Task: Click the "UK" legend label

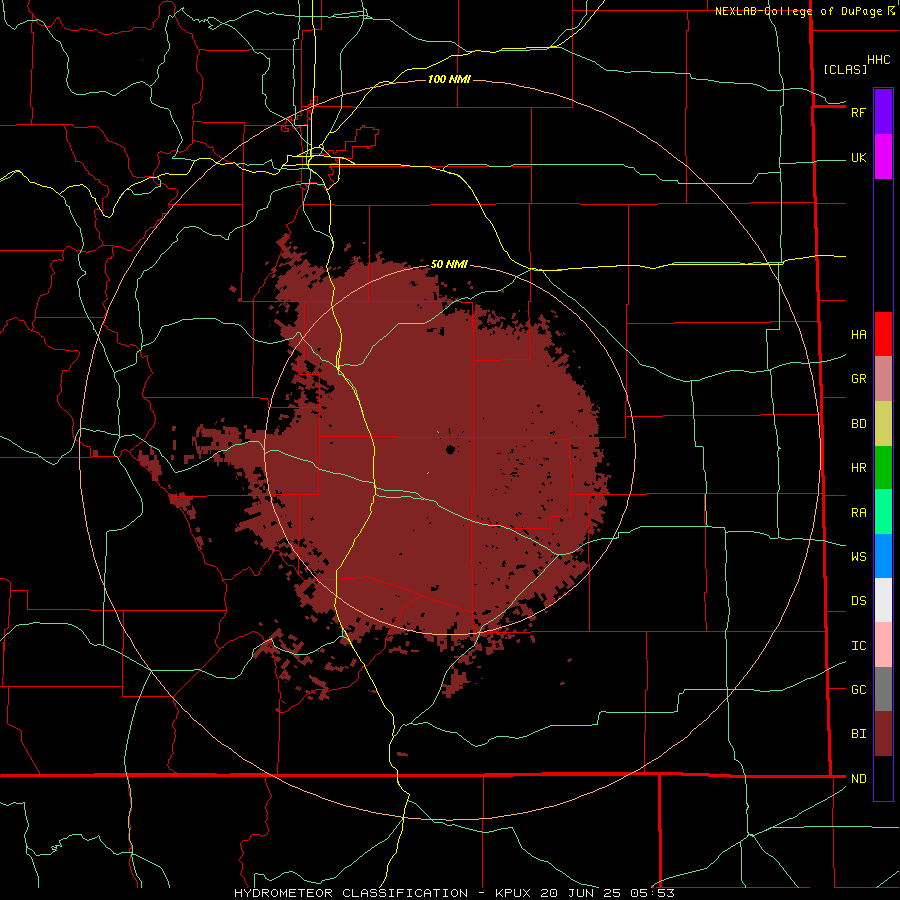Action: coord(858,157)
